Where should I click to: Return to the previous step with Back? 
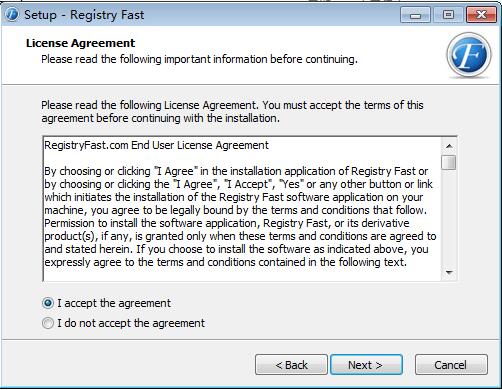291,365
